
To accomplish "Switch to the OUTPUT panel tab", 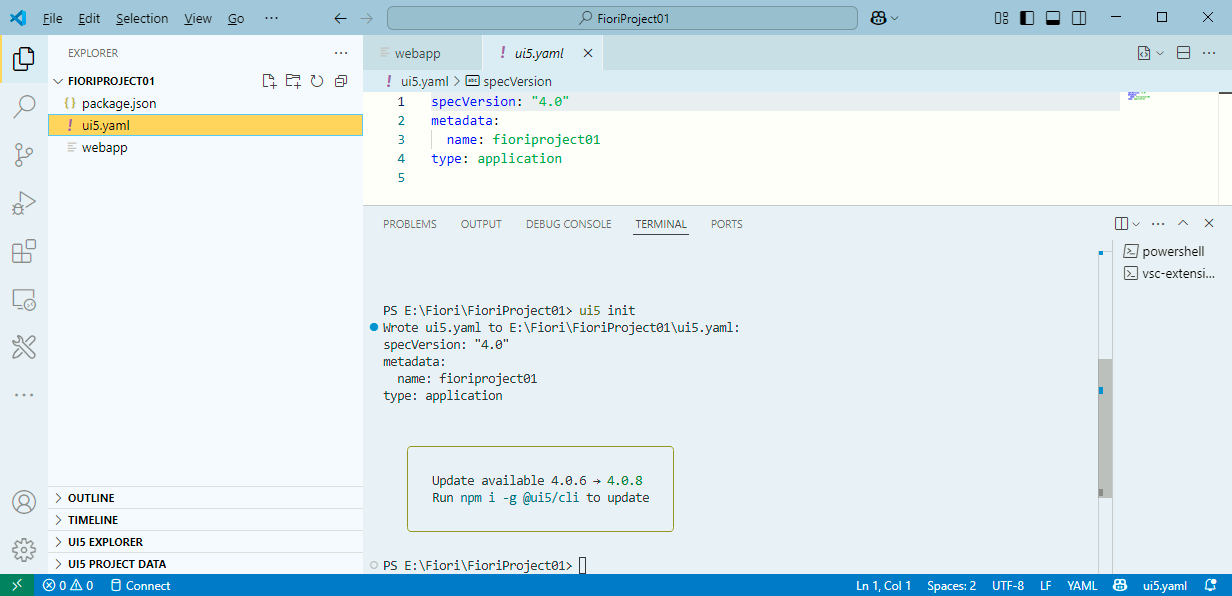I will coord(481,224).
